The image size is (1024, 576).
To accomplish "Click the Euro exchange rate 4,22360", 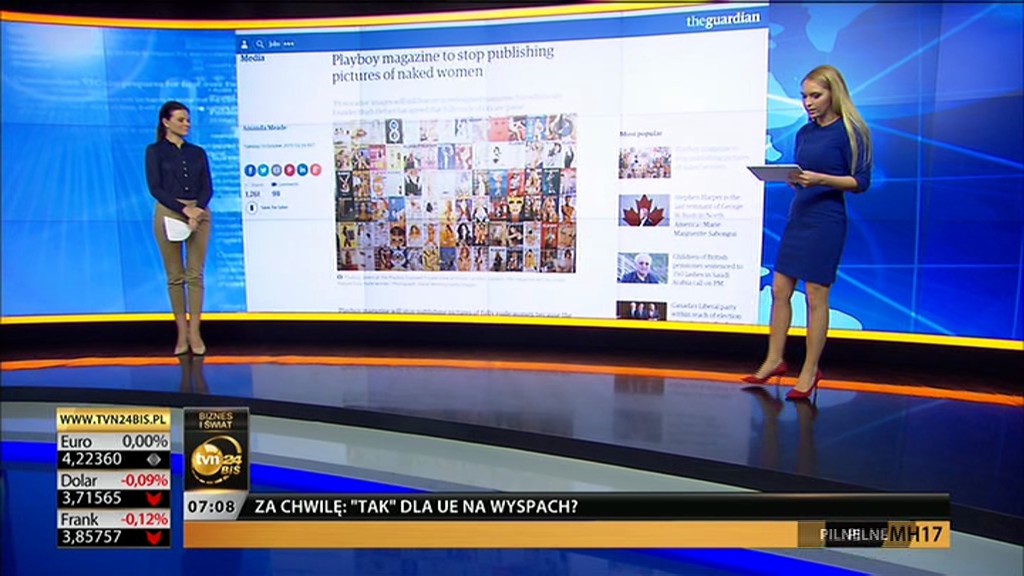I will pyautogui.click(x=91, y=459).
